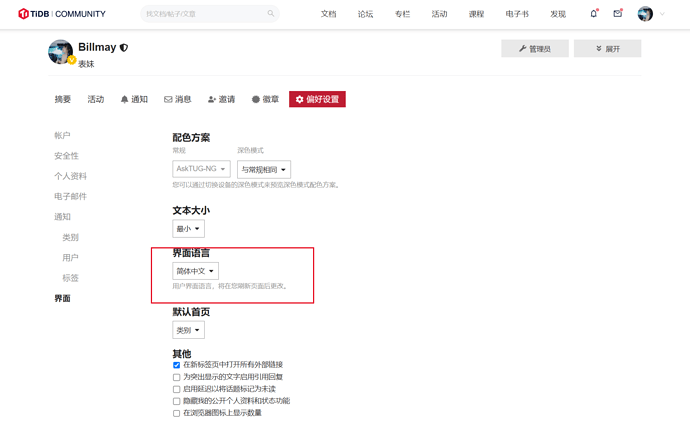Open the header user avatar menu

point(645,14)
